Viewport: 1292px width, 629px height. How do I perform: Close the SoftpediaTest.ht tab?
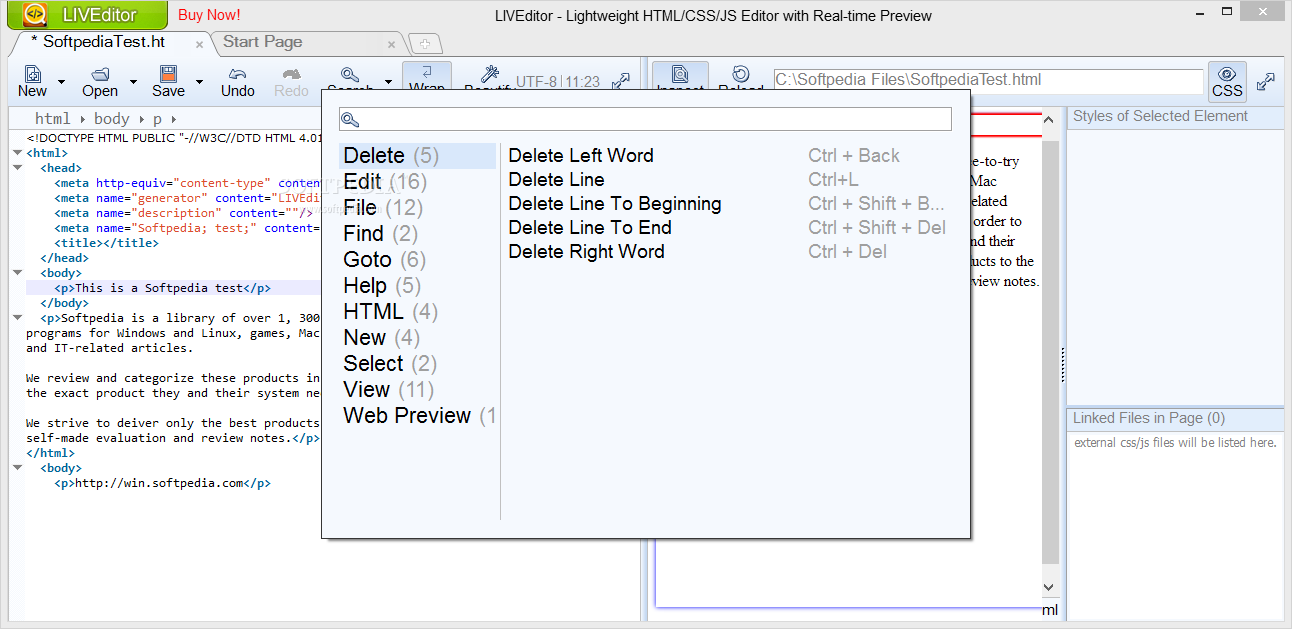click(x=200, y=44)
